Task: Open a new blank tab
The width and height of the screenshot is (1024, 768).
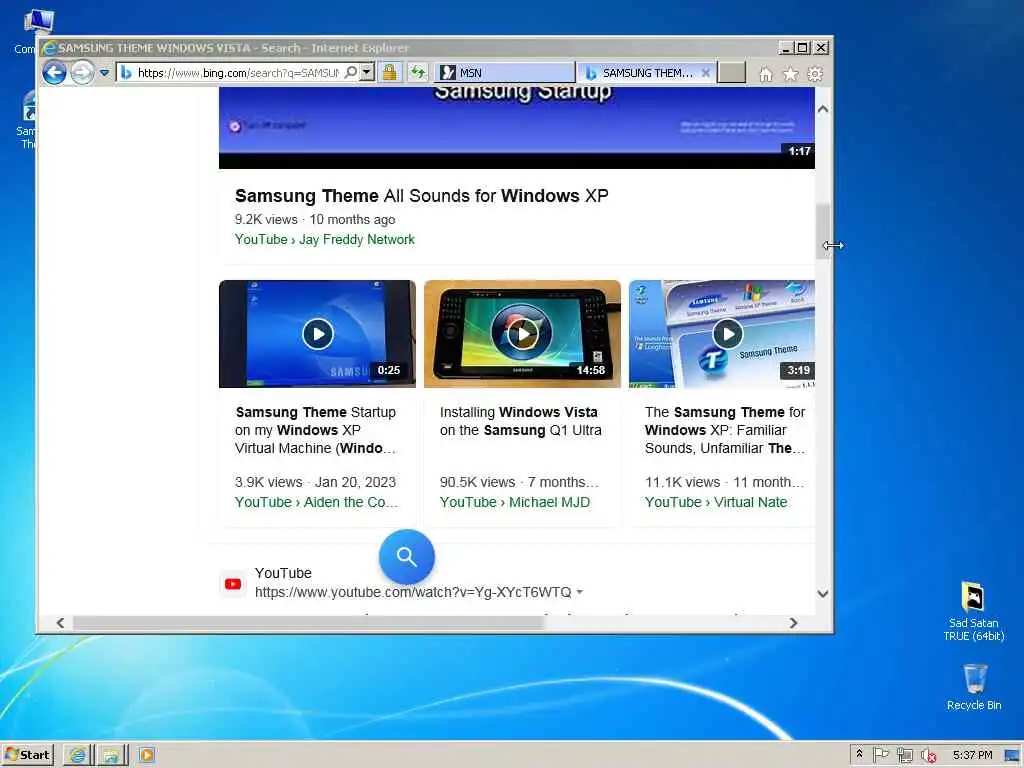Action: coord(731,72)
